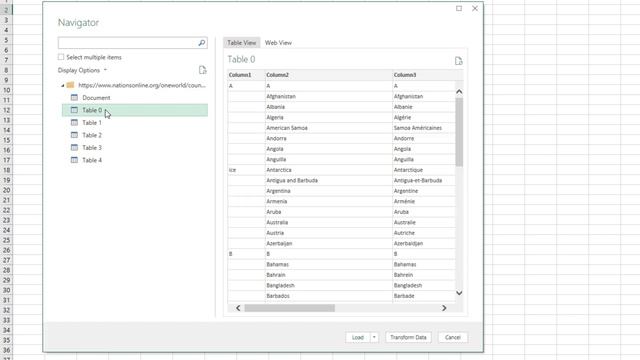Click the Table 4 icon in tree
This screenshot has width=640, height=360.
click(74, 160)
